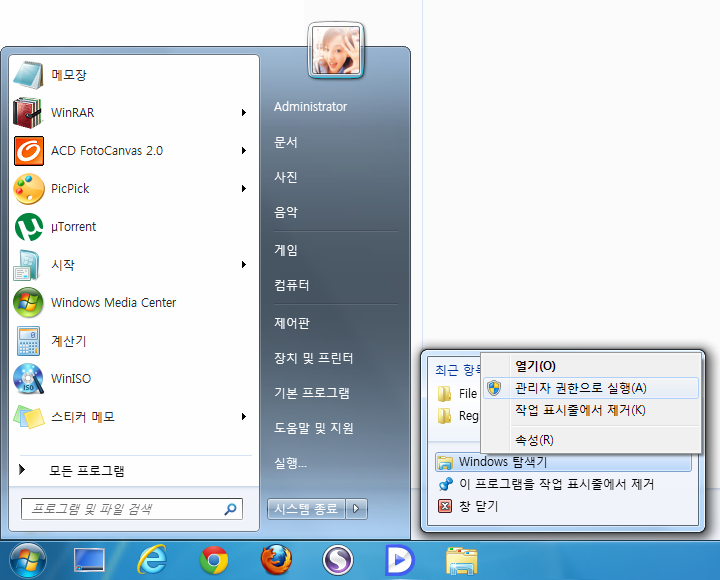
Task: Expand the WinRAR submenu arrow
Action: point(243,113)
